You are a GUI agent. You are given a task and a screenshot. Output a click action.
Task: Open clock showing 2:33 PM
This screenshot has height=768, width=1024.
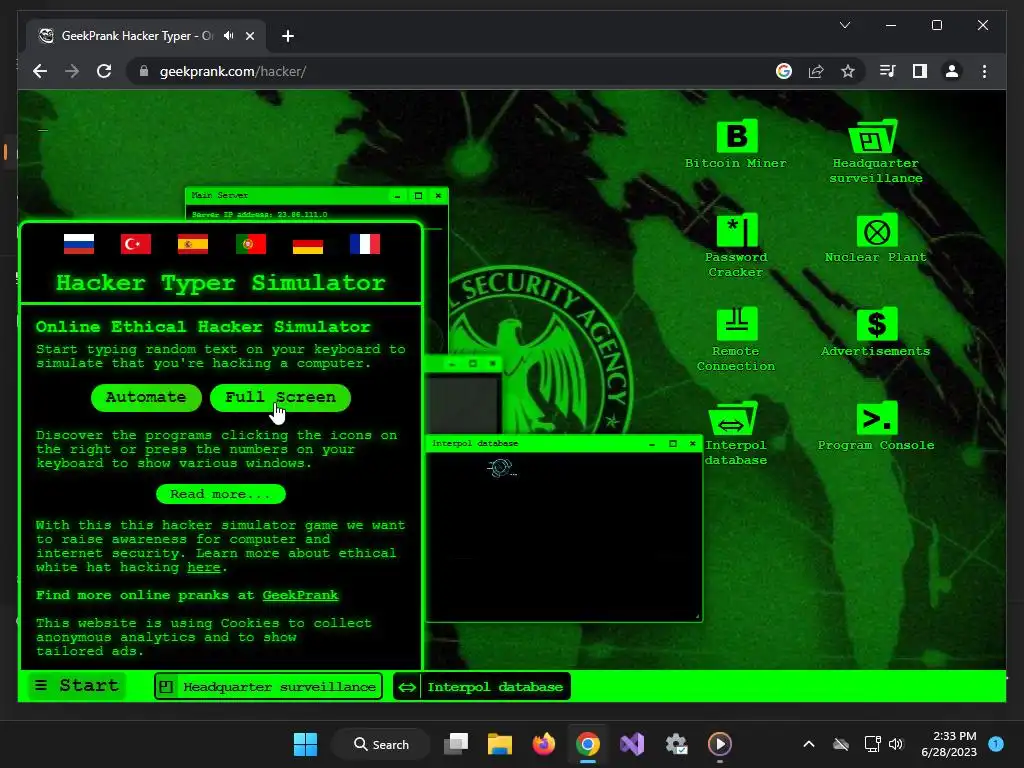949,744
